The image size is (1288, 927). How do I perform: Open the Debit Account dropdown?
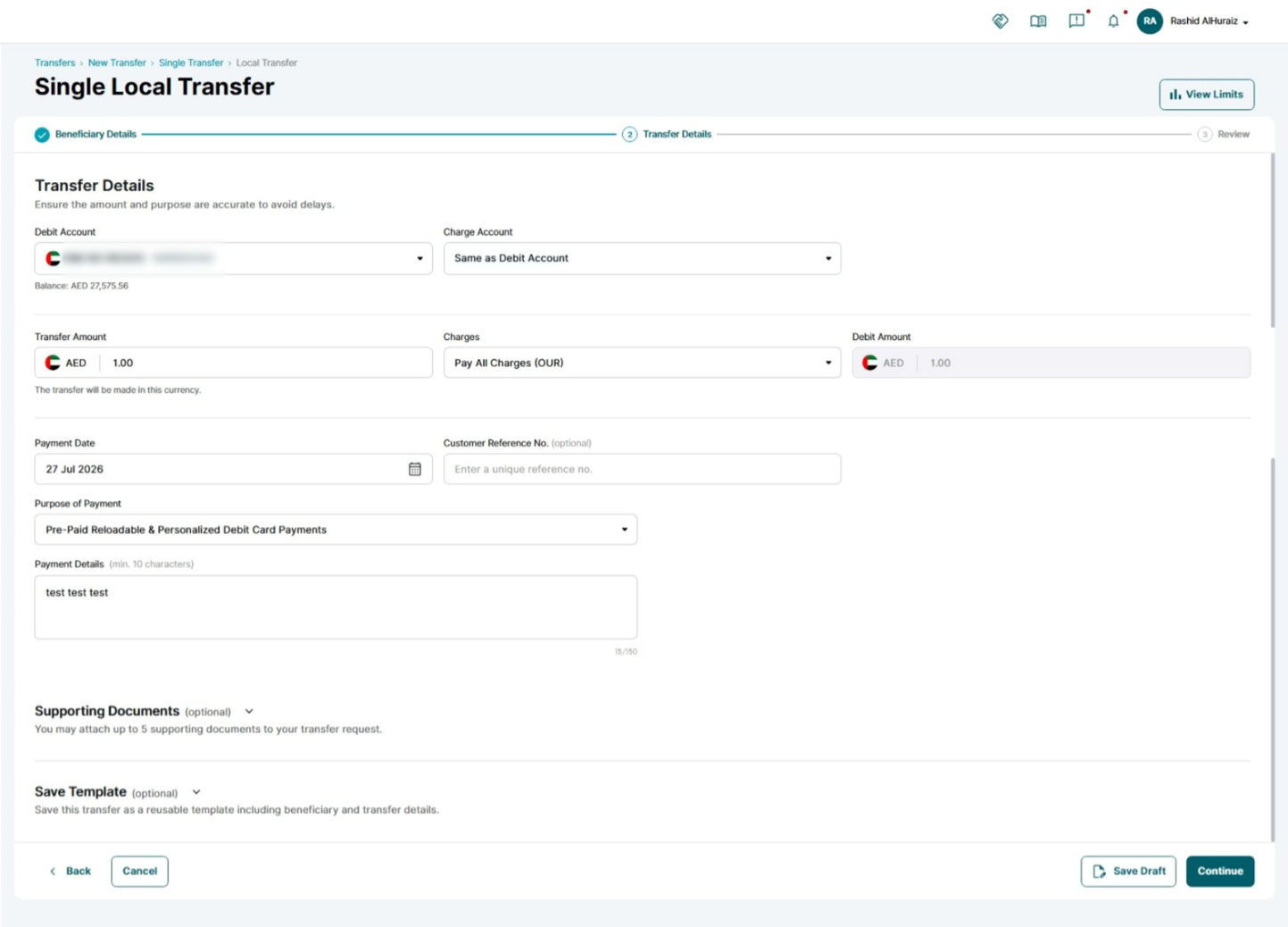click(x=233, y=258)
